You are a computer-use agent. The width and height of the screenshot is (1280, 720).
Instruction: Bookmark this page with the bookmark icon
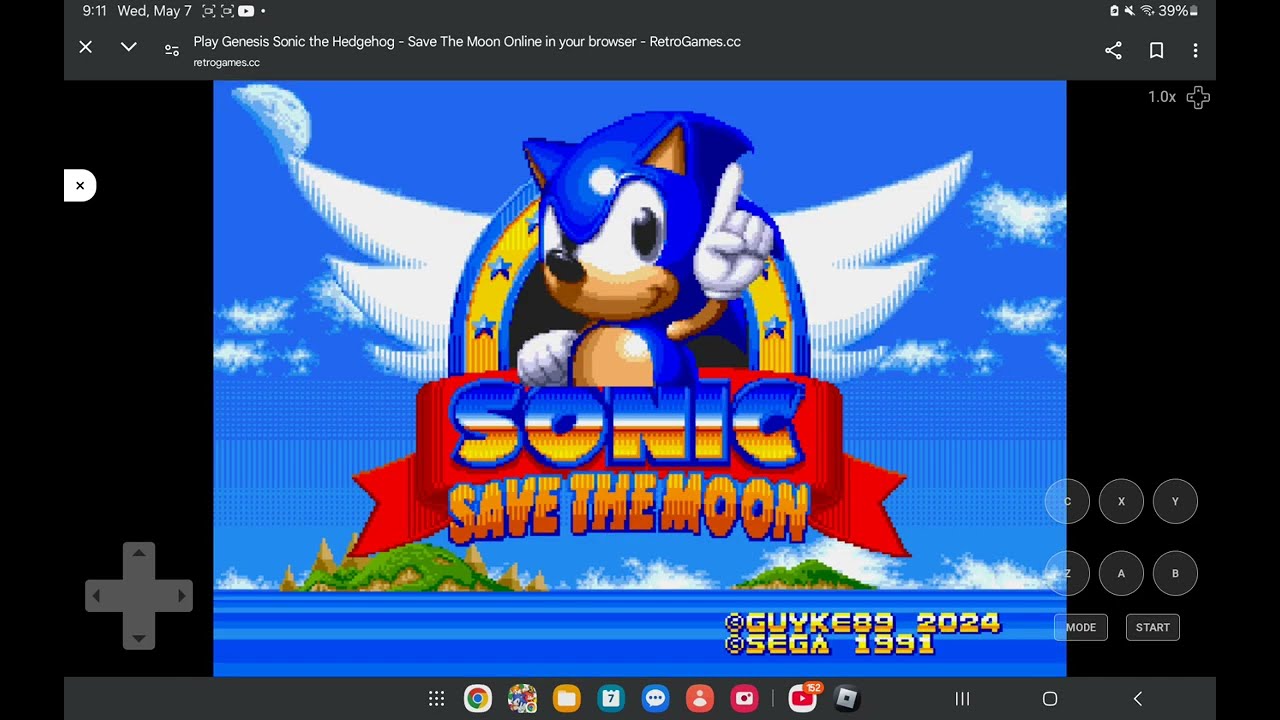point(1156,50)
